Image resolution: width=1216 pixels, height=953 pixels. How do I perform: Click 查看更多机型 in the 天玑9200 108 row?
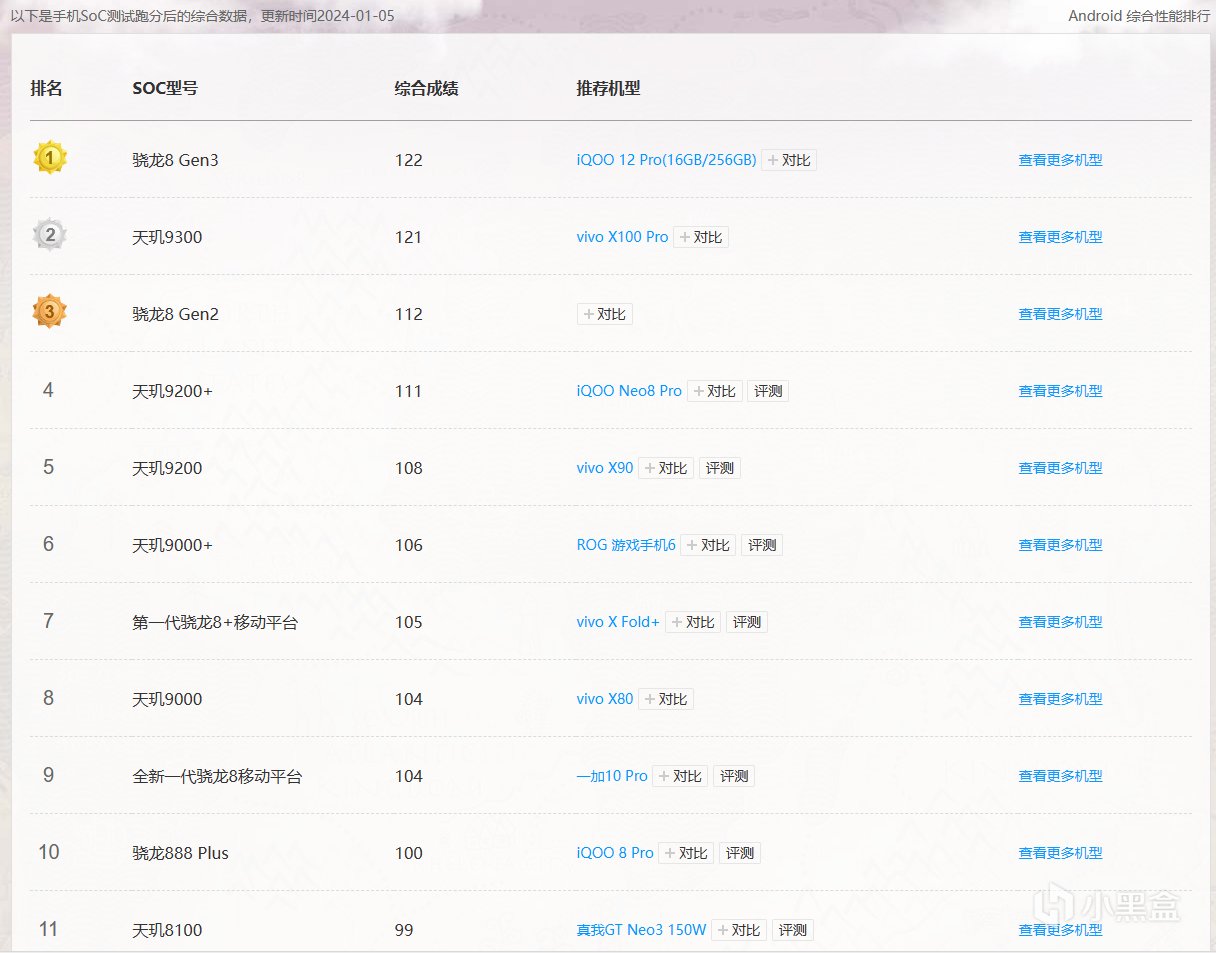pyautogui.click(x=1060, y=468)
